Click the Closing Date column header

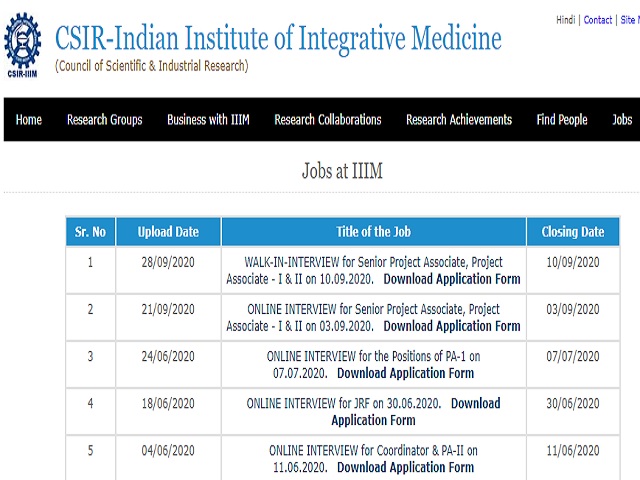573,232
